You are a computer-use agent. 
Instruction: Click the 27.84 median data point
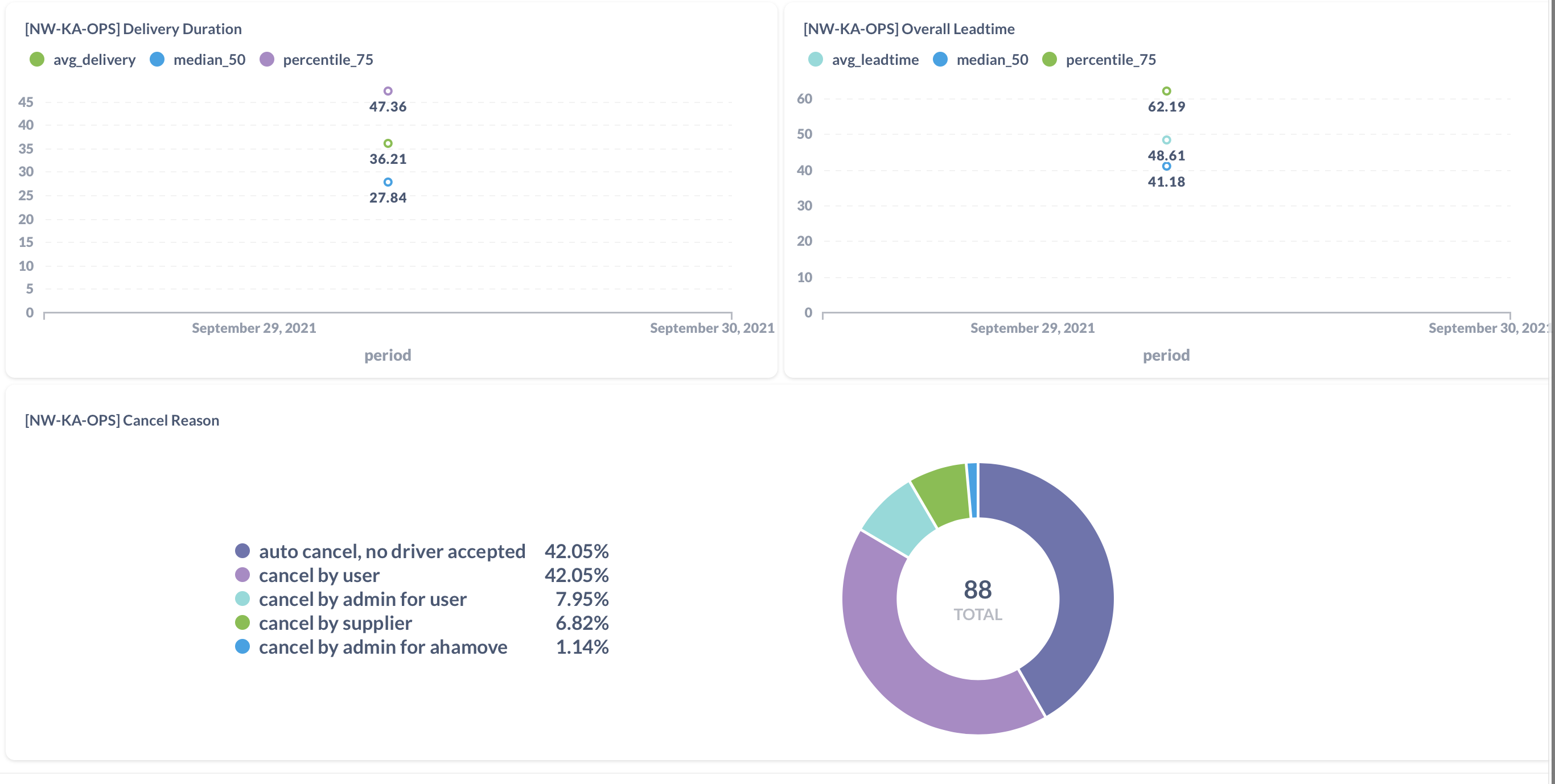(x=388, y=182)
